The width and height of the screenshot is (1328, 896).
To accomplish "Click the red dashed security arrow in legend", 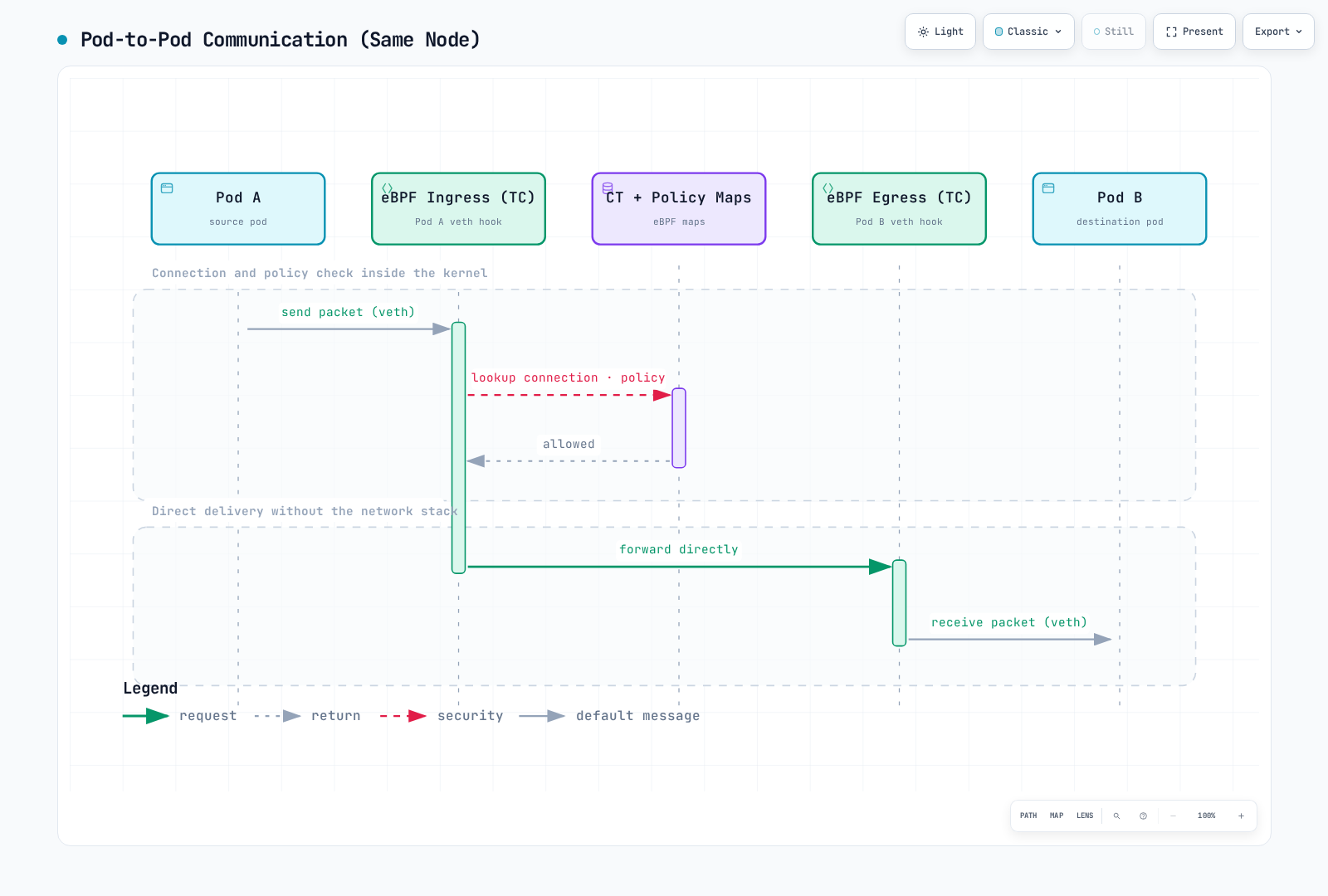I will (x=403, y=716).
